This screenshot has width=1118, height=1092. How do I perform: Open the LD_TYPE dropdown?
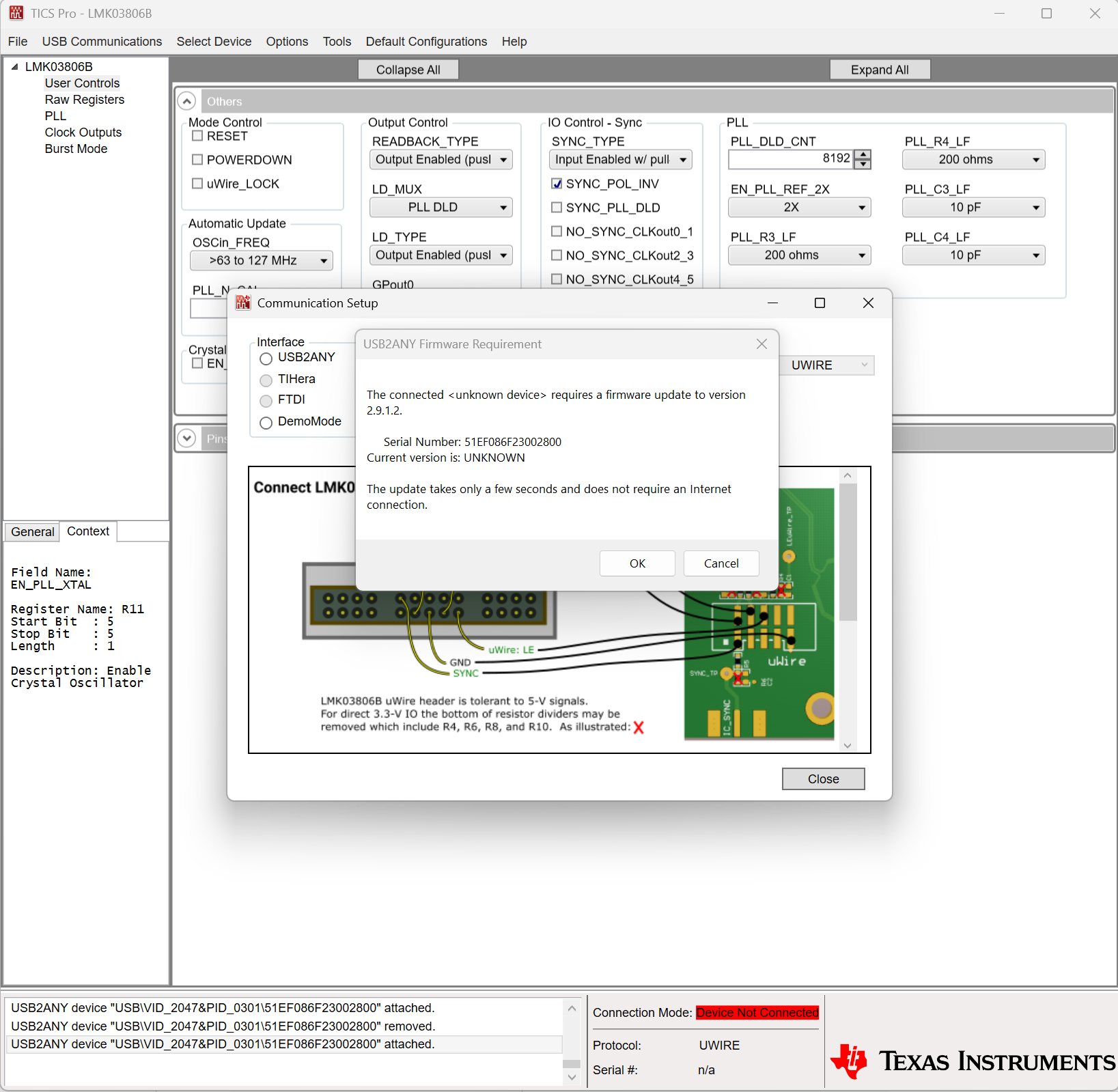click(441, 255)
